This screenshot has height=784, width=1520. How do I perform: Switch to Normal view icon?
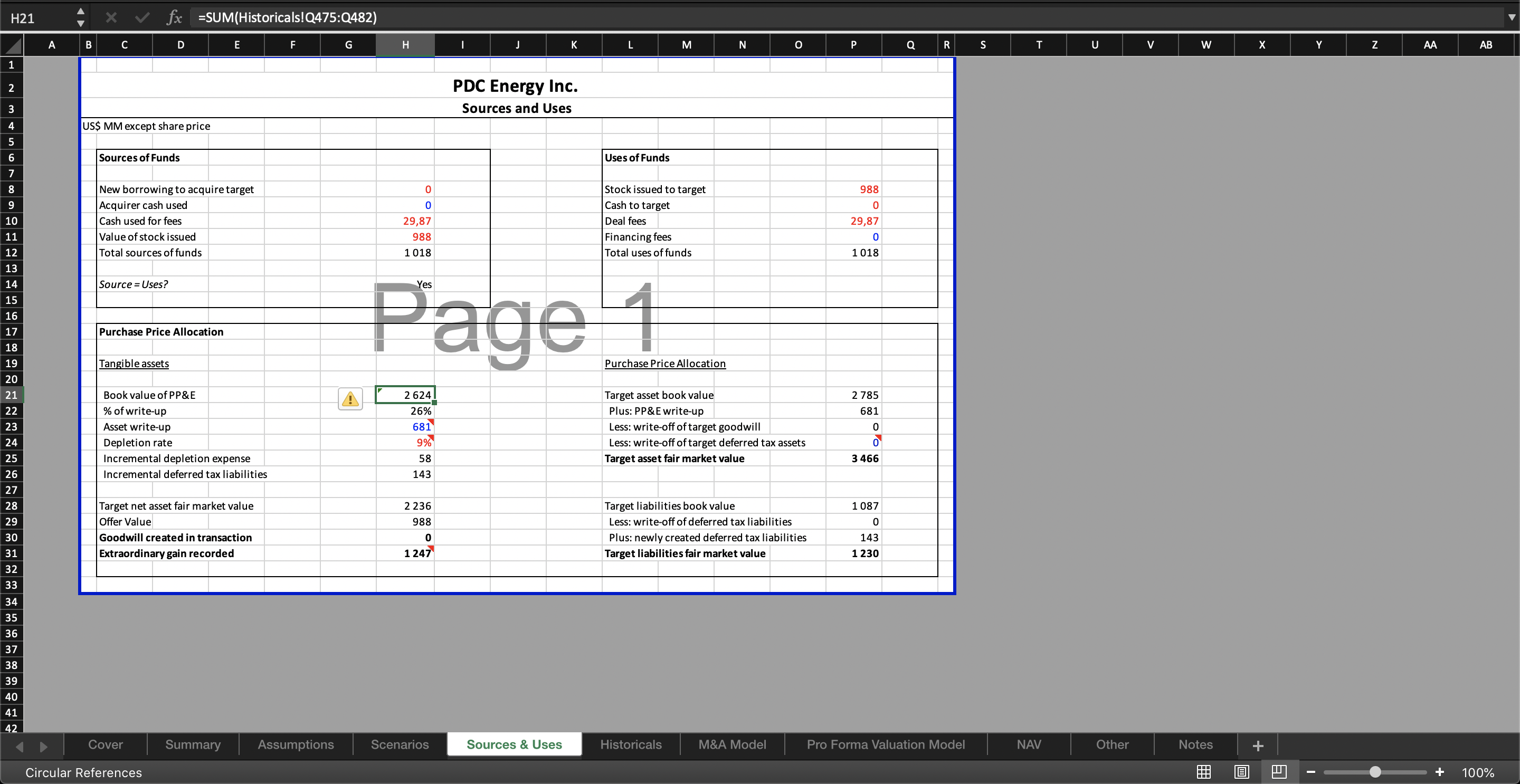pyautogui.click(x=1204, y=772)
